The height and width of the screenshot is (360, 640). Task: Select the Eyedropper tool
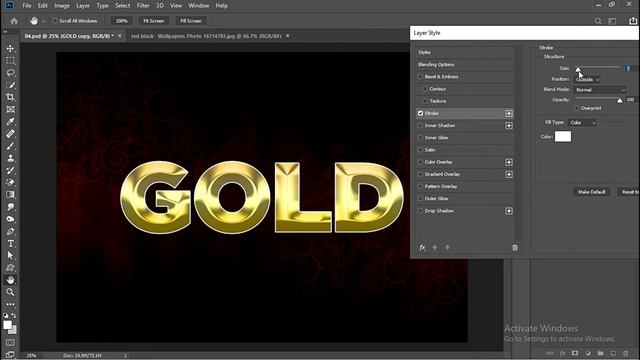click(x=11, y=122)
